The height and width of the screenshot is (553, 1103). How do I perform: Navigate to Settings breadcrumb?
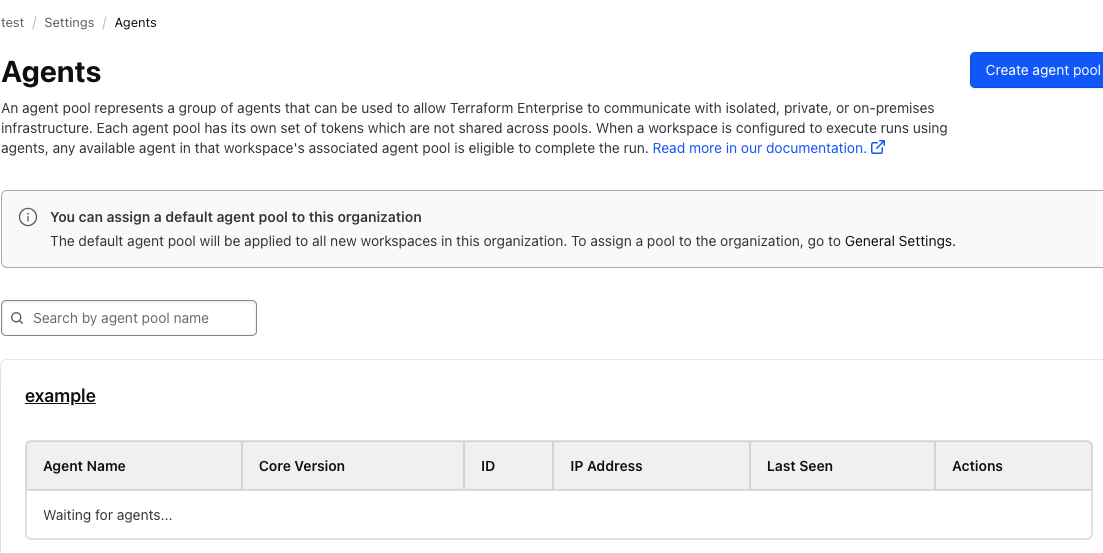click(69, 22)
